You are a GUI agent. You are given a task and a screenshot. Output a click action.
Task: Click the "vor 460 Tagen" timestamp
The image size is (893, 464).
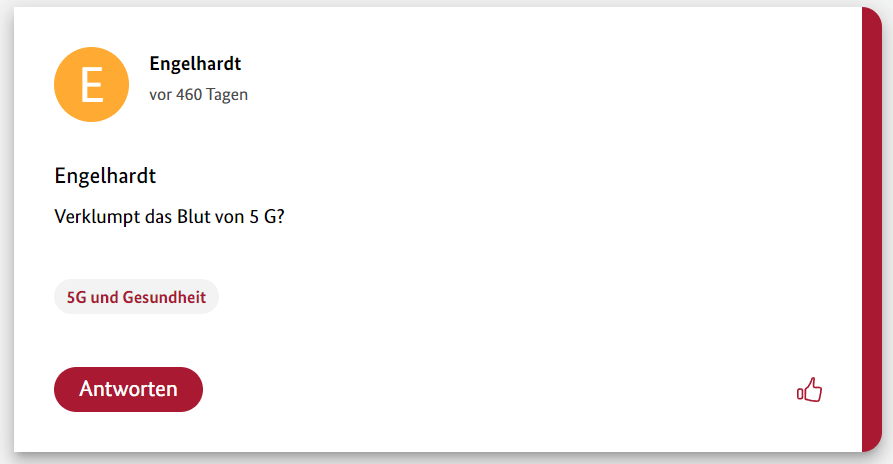coord(198,95)
